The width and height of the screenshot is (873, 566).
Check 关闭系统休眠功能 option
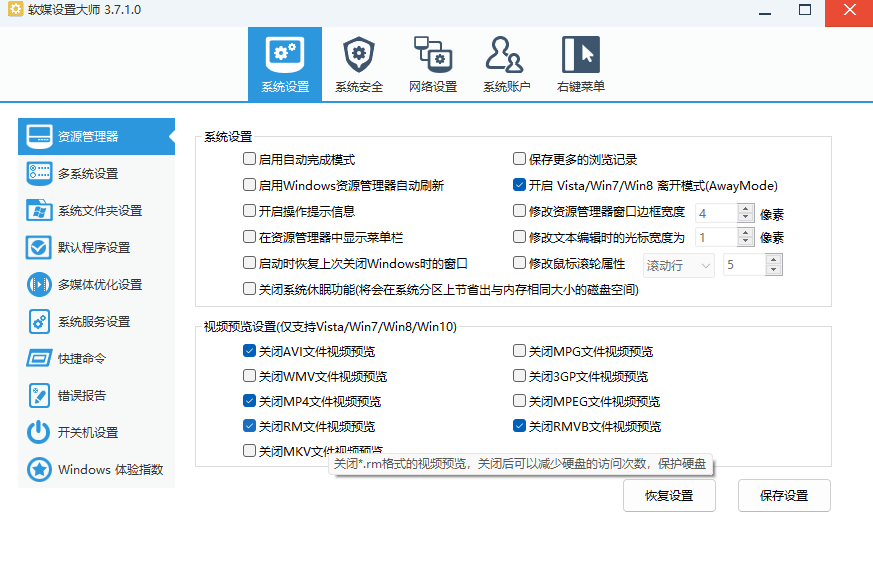(x=250, y=289)
